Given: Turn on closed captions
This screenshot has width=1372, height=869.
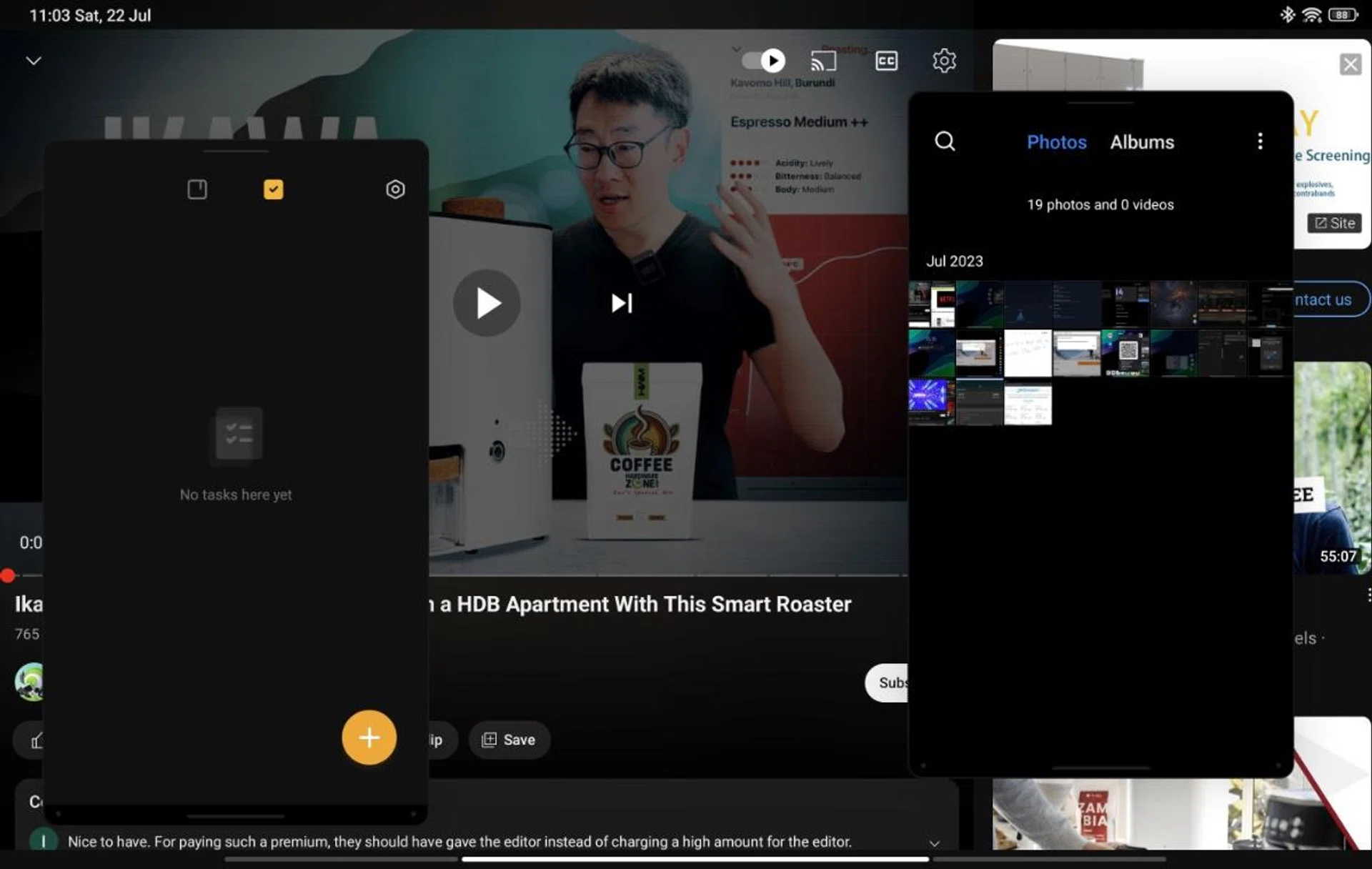Looking at the screenshot, I should click(x=888, y=61).
